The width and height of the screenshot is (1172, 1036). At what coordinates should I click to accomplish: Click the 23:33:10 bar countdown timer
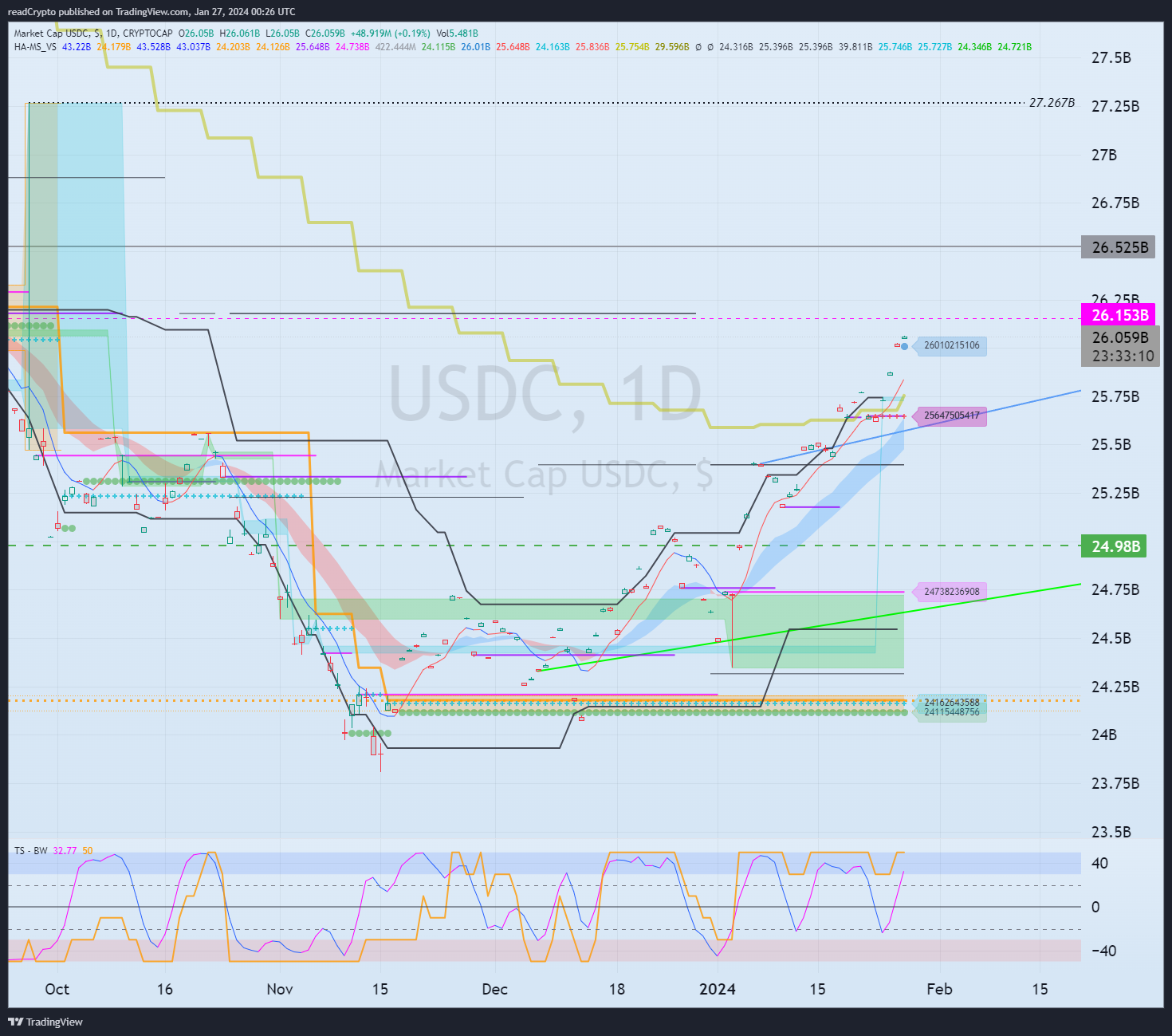click(x=1123, y=356)
